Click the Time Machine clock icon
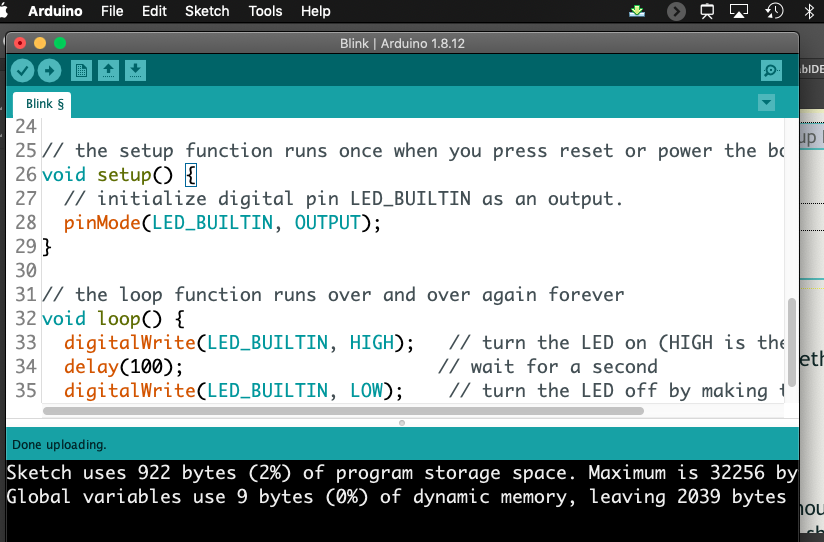Screen dimensions: 824x542 (x=774, y=11)
